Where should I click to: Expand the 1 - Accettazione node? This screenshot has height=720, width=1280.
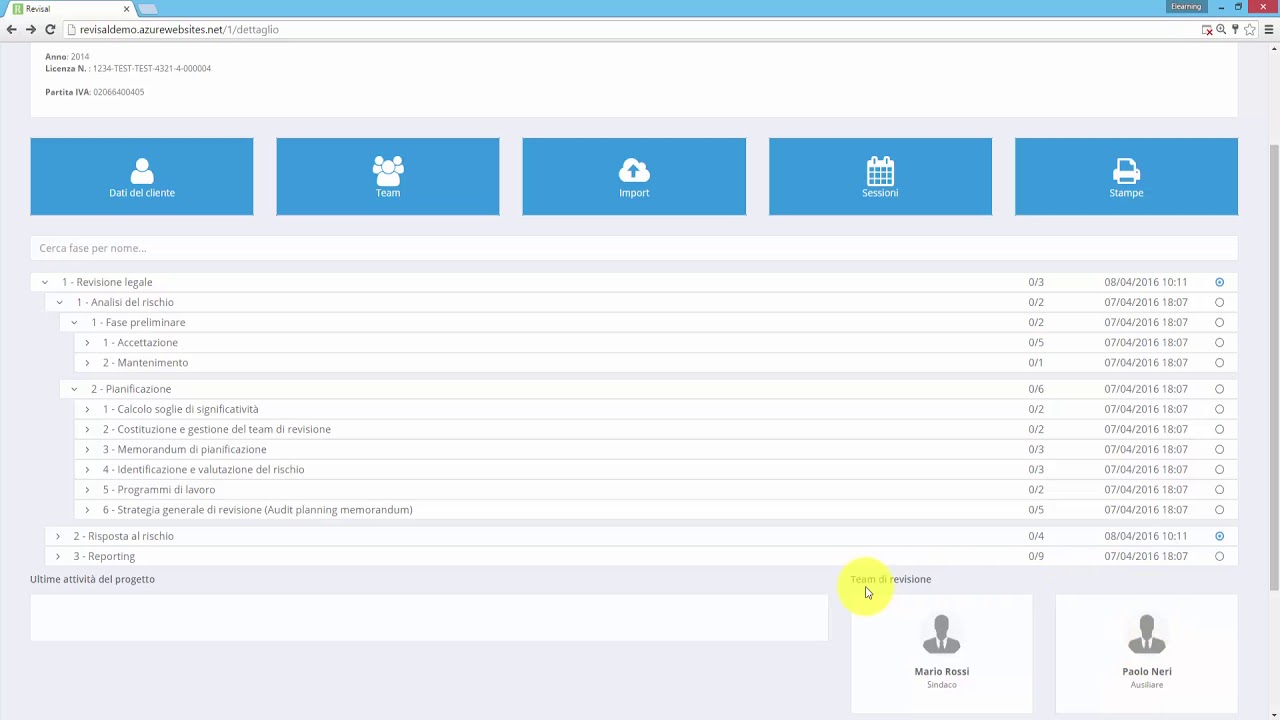87,342
